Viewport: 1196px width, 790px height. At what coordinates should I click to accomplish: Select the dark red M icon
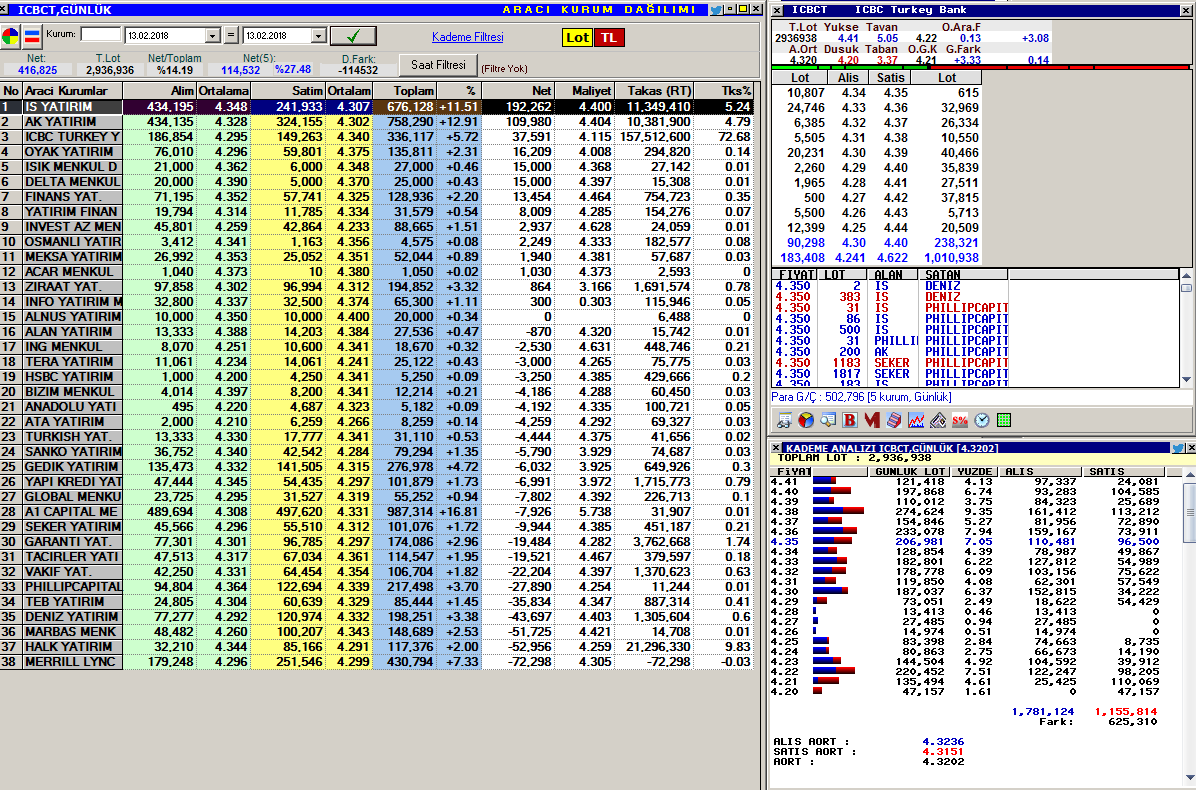click(872, 420)
